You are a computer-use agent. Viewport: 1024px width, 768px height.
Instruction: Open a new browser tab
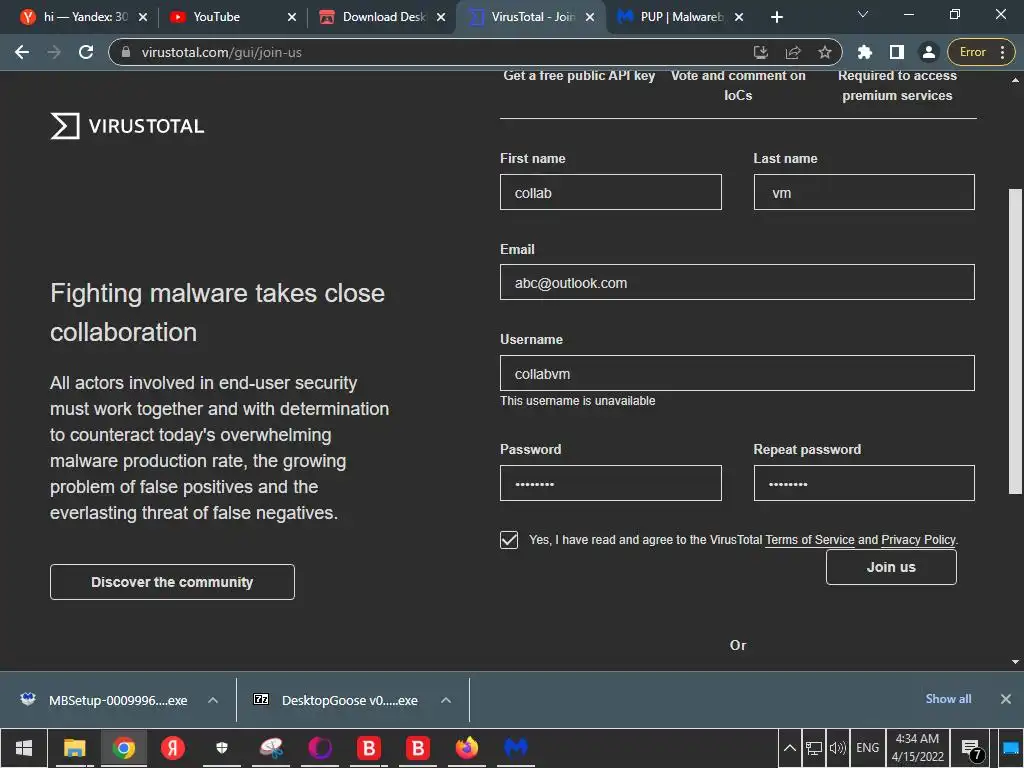pos(776,17)
